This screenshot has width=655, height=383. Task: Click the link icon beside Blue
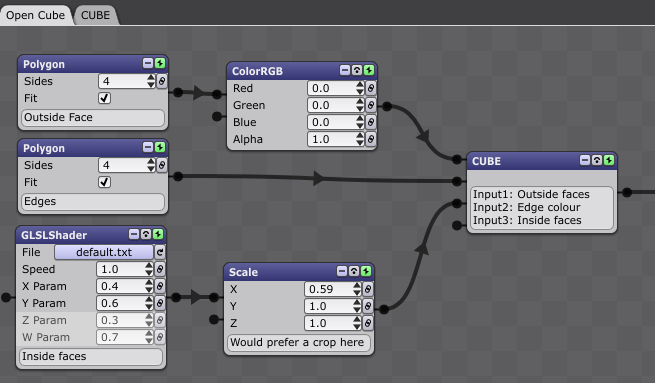pyautogui.click(x=371, y=122)
